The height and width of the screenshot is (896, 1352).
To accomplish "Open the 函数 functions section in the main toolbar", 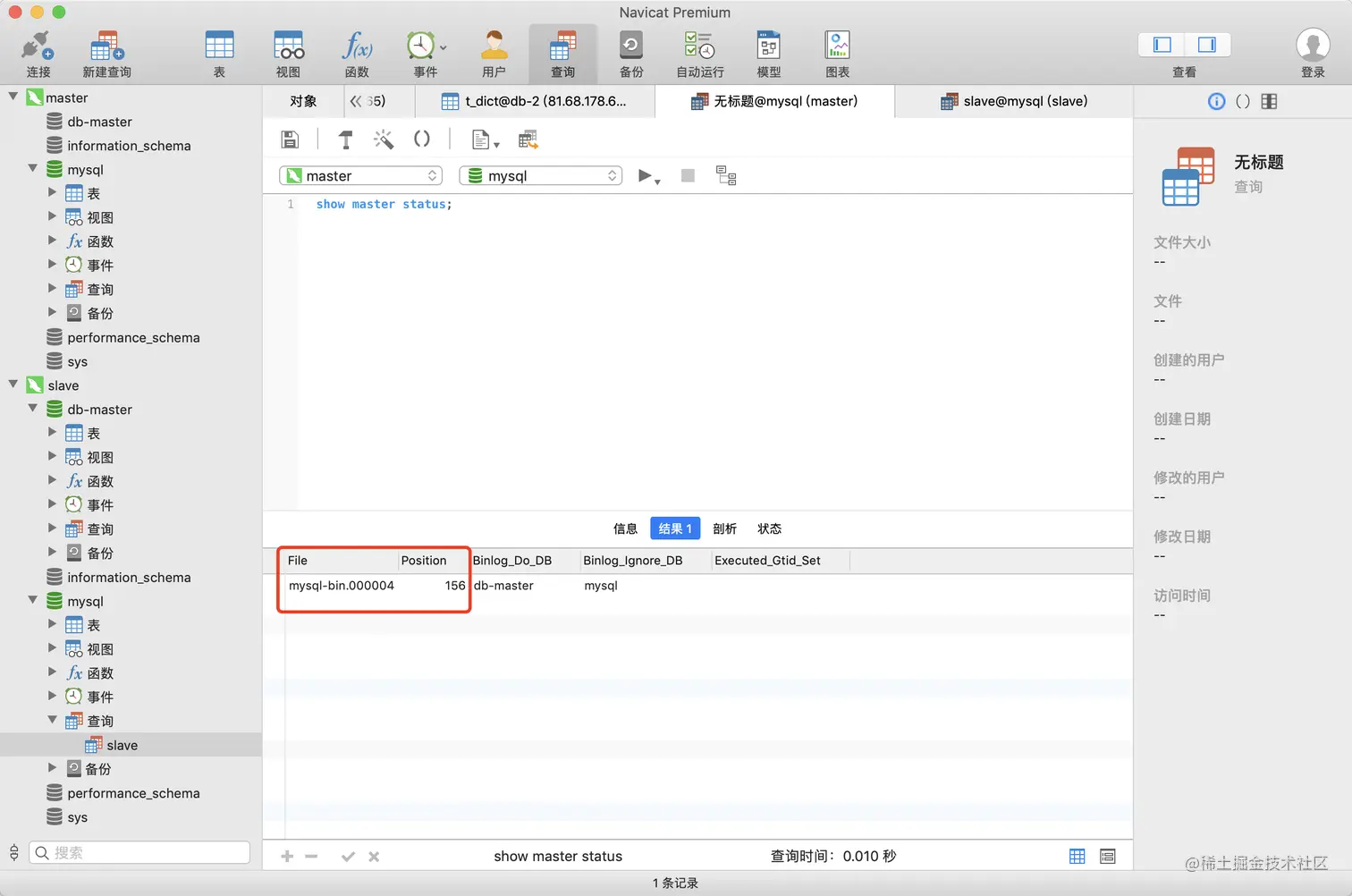I will (357, 54).
